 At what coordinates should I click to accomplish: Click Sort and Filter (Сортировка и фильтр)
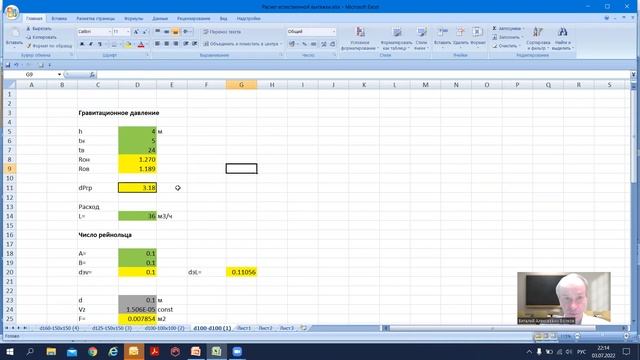538,38
